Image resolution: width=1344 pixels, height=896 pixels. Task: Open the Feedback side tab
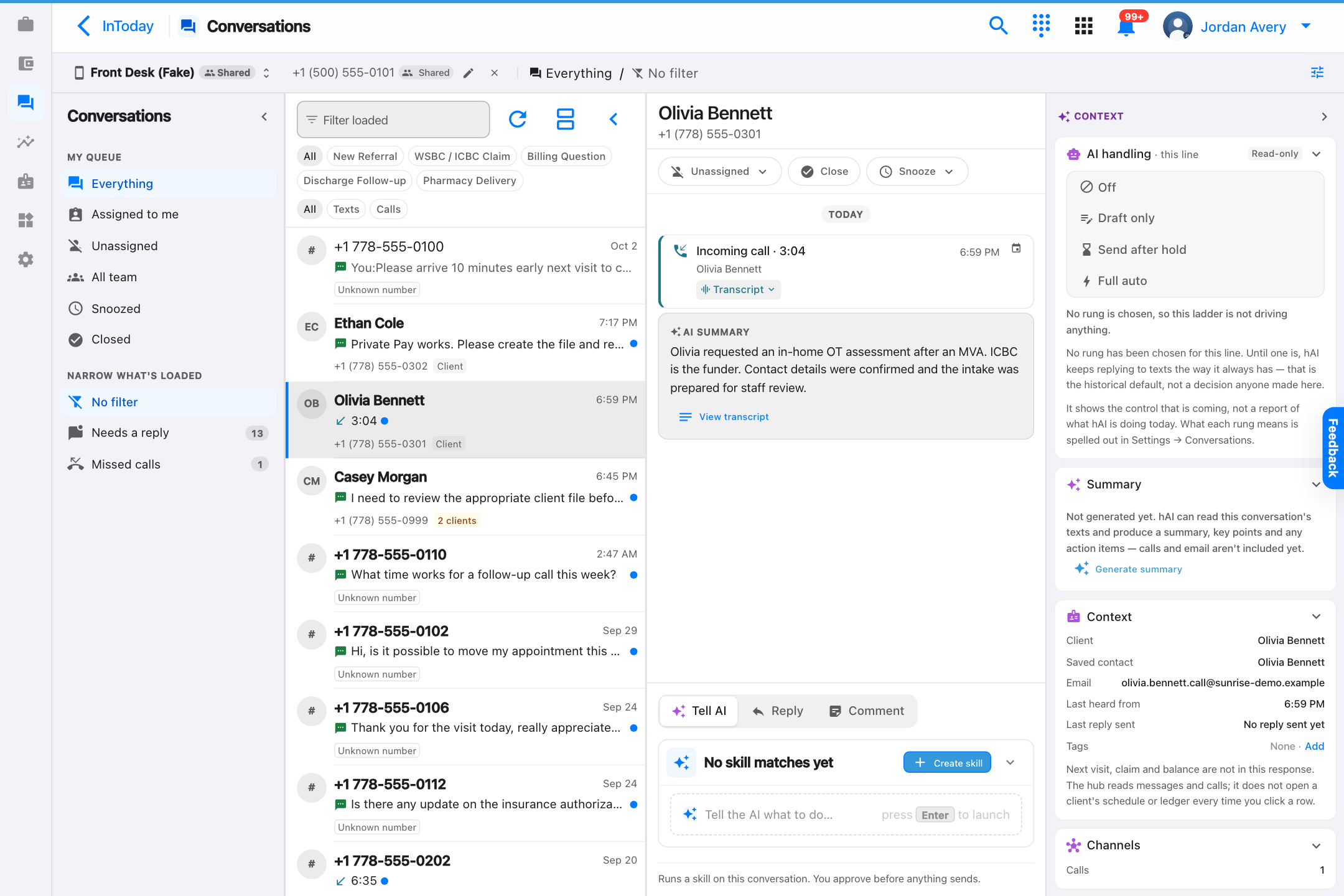1333,448
